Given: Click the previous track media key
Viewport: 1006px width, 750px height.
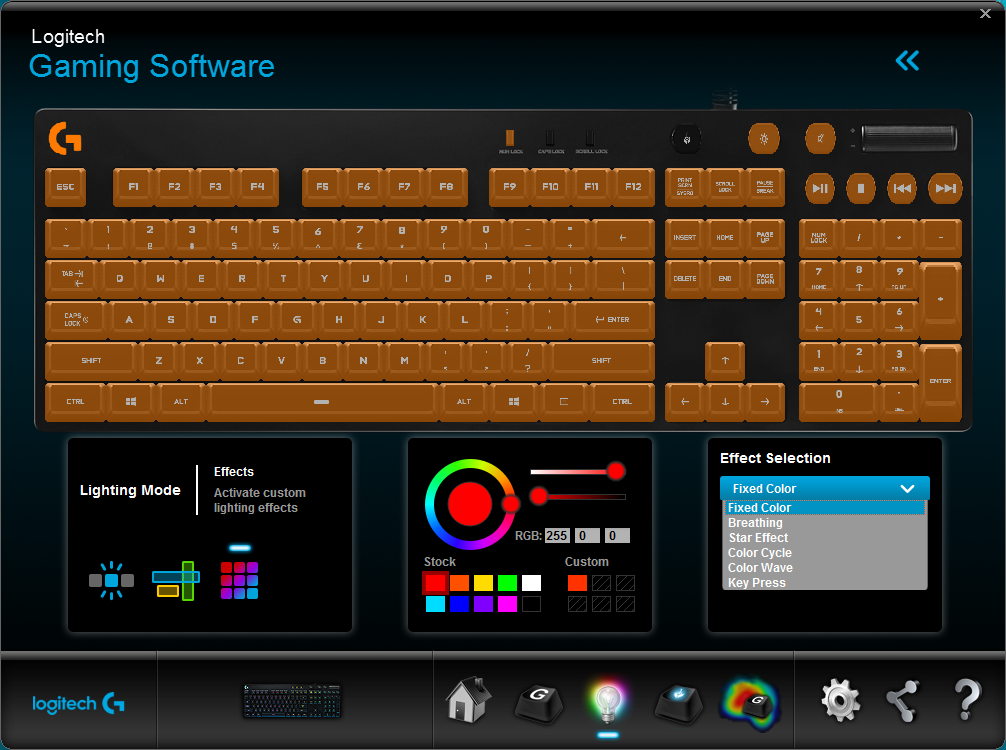Looking at the screenshot, I should (x=902, y=188).
